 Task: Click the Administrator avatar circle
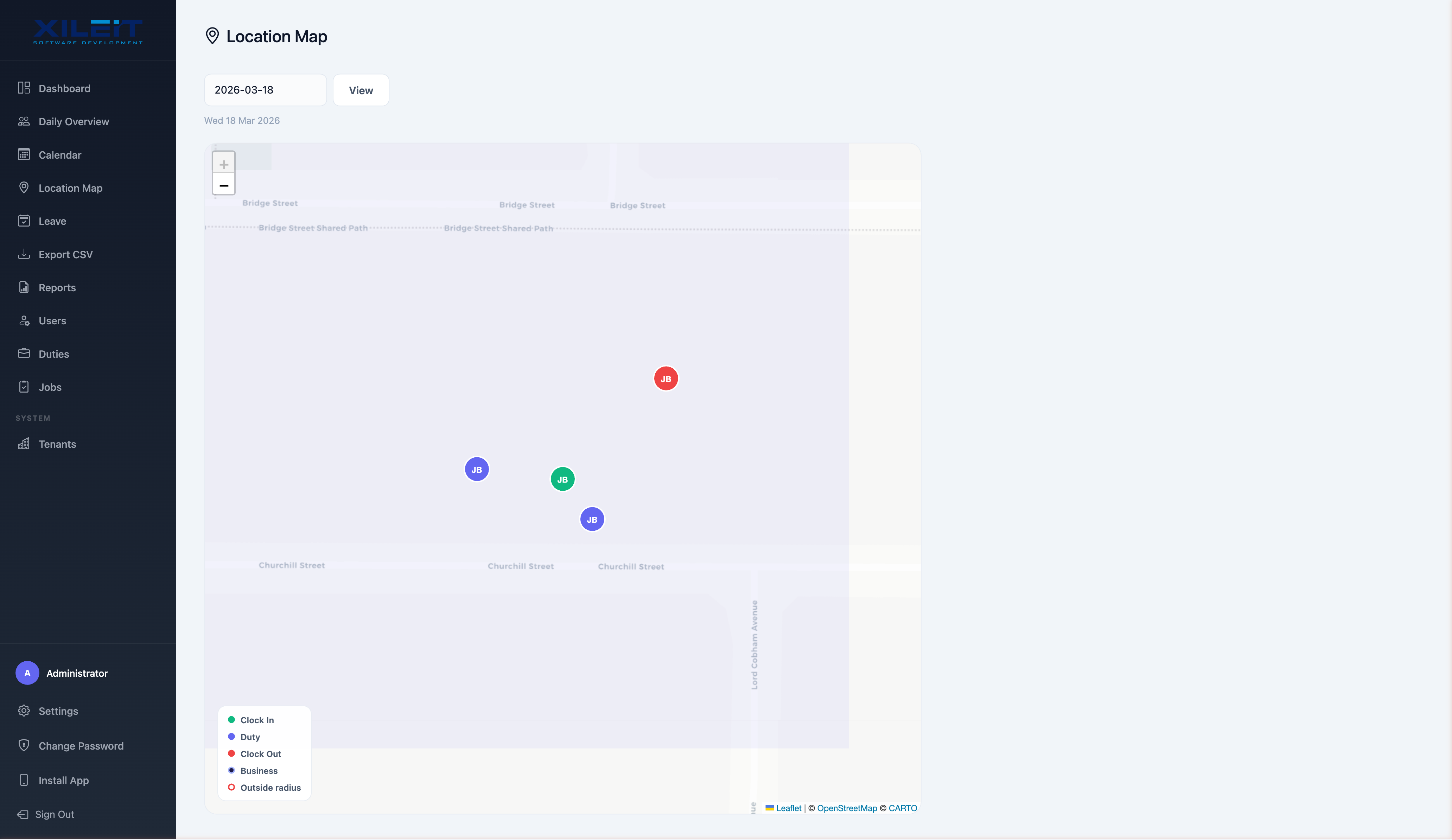(27, 673)
